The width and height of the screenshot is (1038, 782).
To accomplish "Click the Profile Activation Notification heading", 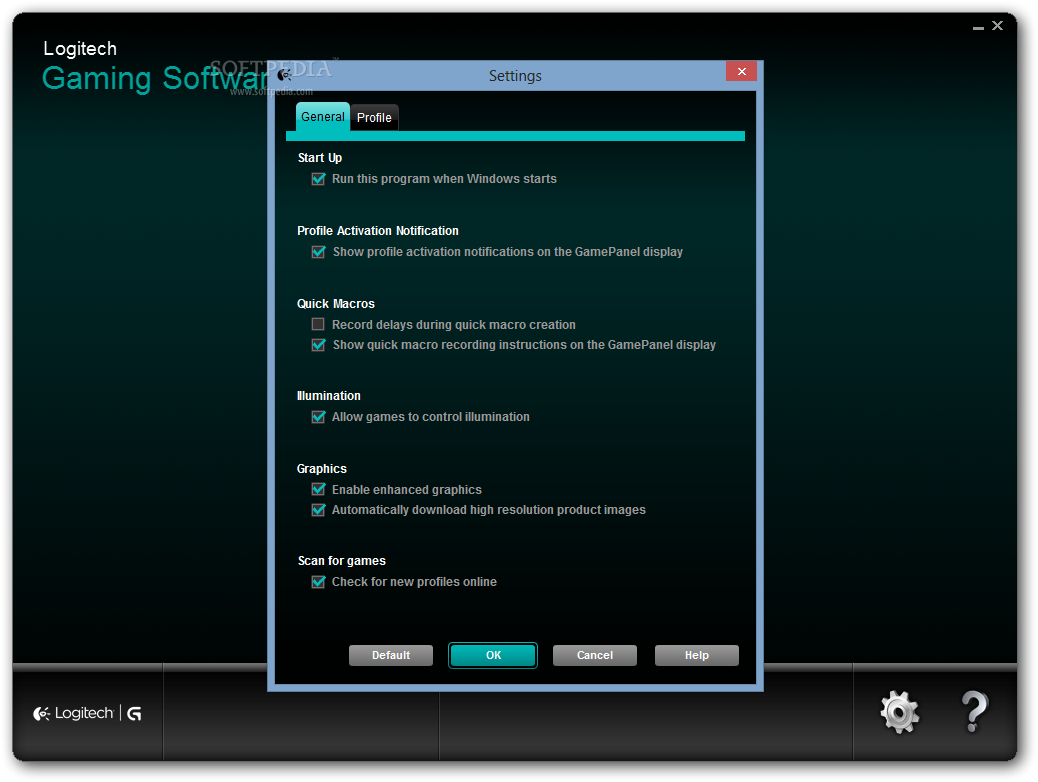I will 378,231.
